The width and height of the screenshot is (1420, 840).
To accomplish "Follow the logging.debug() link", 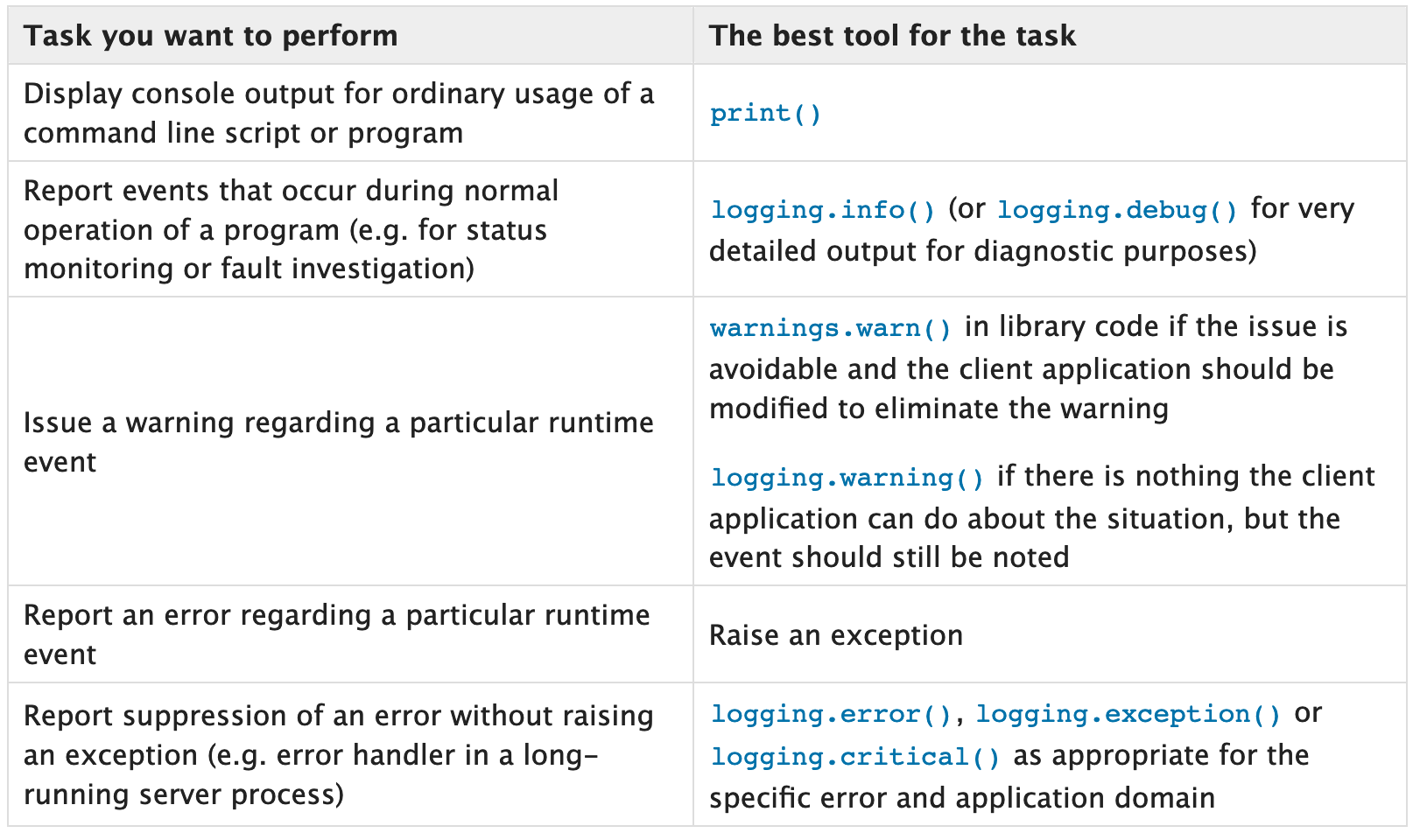I will [1117, 210].
